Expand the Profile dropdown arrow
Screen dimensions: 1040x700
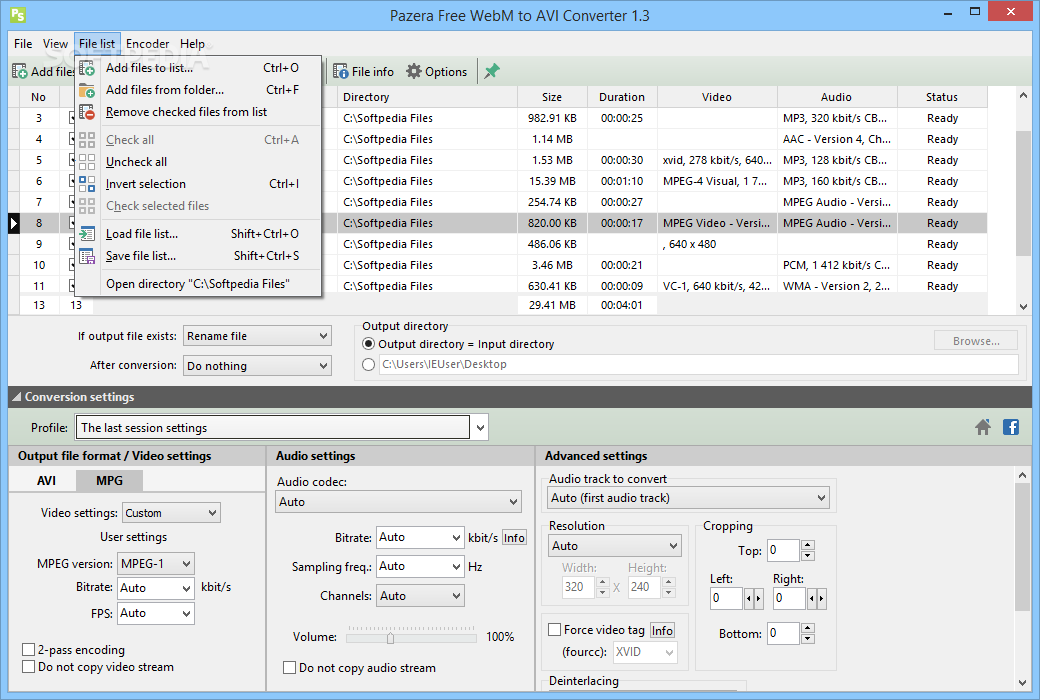pyautogui.click(x=480, y=428)
